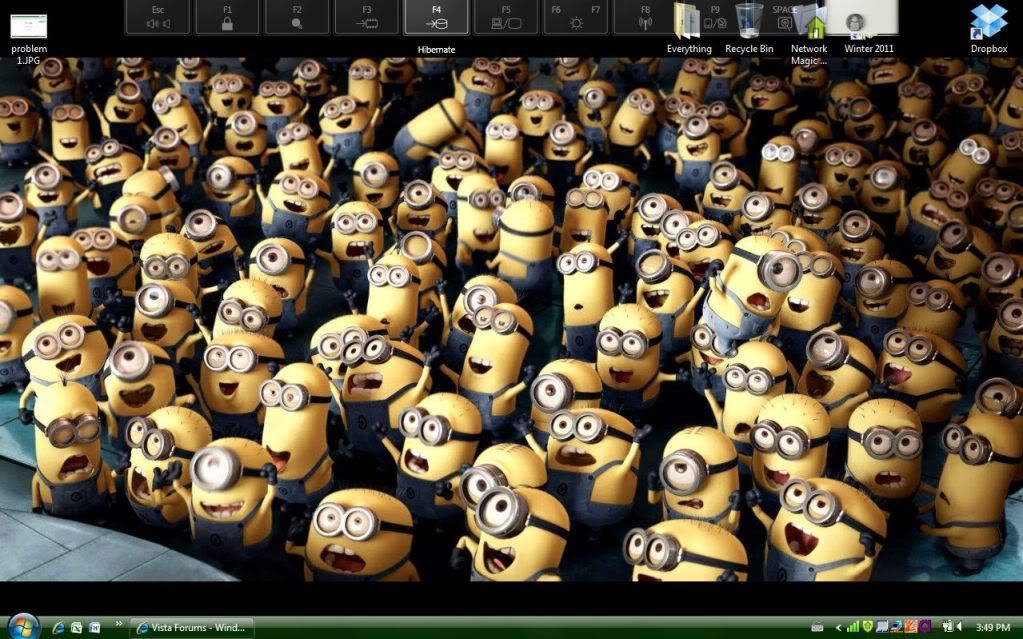This screenshot has width=1023, height=639.
Task: Click the F6 F7 brightness key
Action: pyautogui.click(x=576, y=18)
